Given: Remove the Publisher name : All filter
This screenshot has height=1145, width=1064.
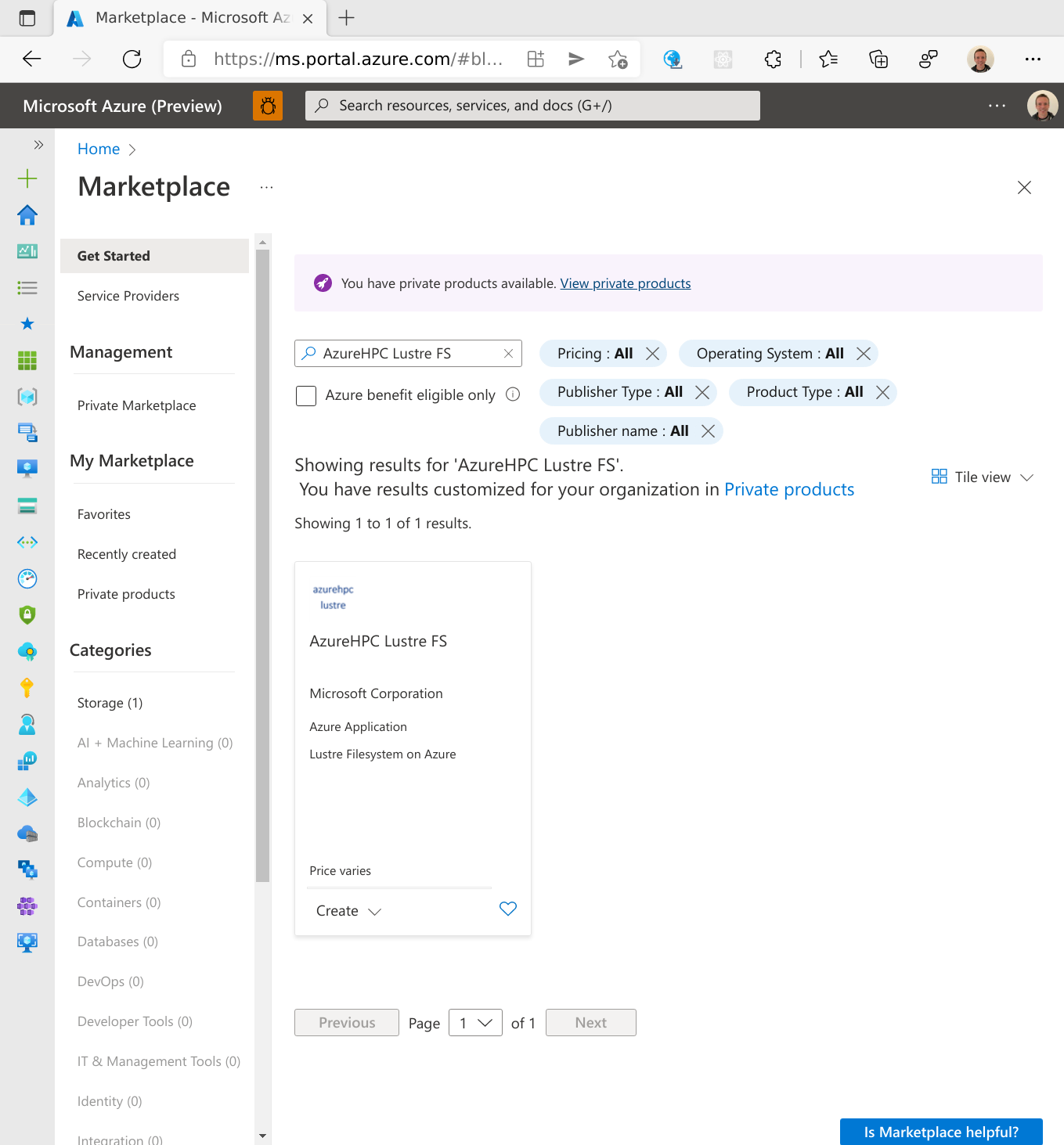Looking at the screenshot, I should [708, 431].
